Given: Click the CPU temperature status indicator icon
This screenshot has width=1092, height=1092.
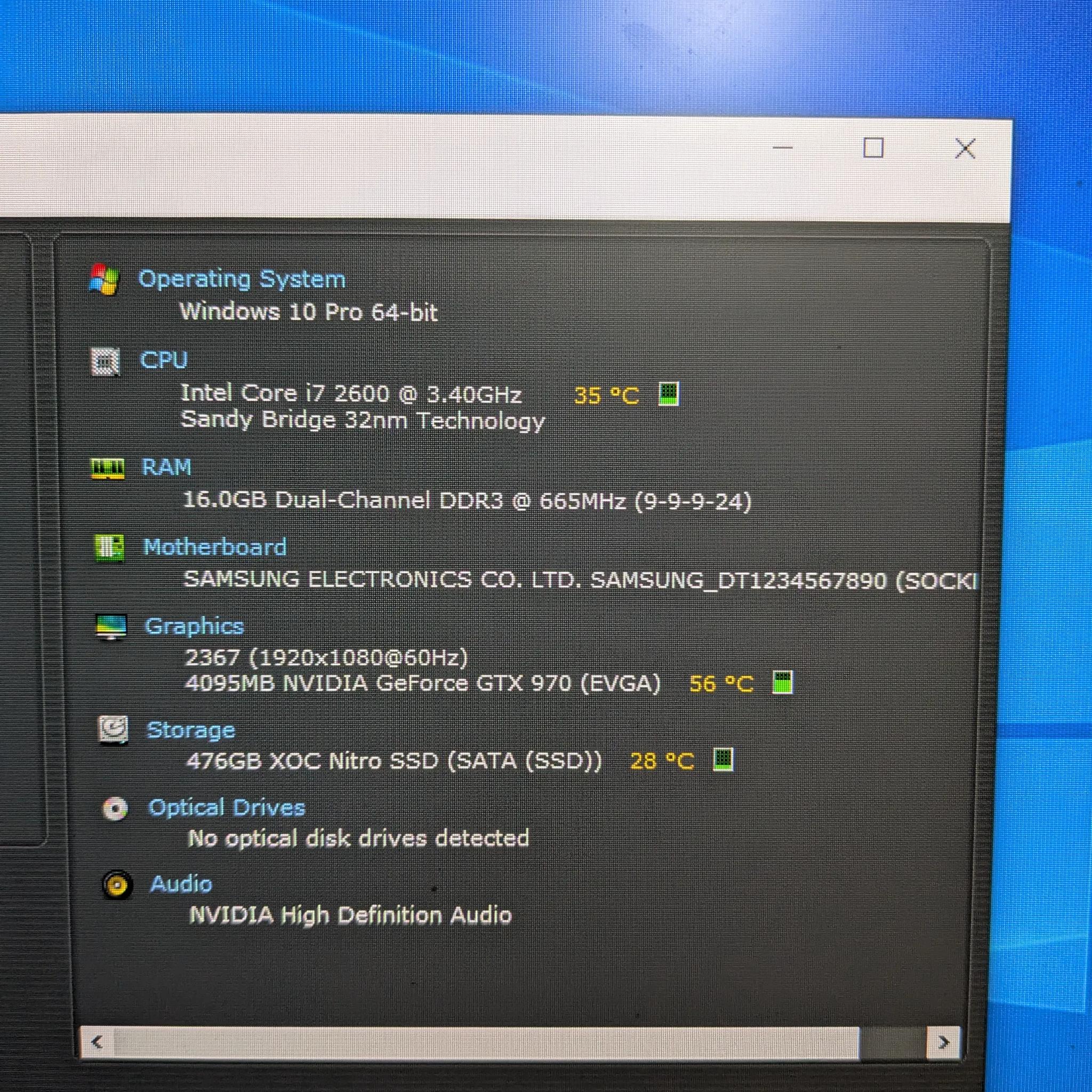Looking at the screenshot, I should coord(669,394).
